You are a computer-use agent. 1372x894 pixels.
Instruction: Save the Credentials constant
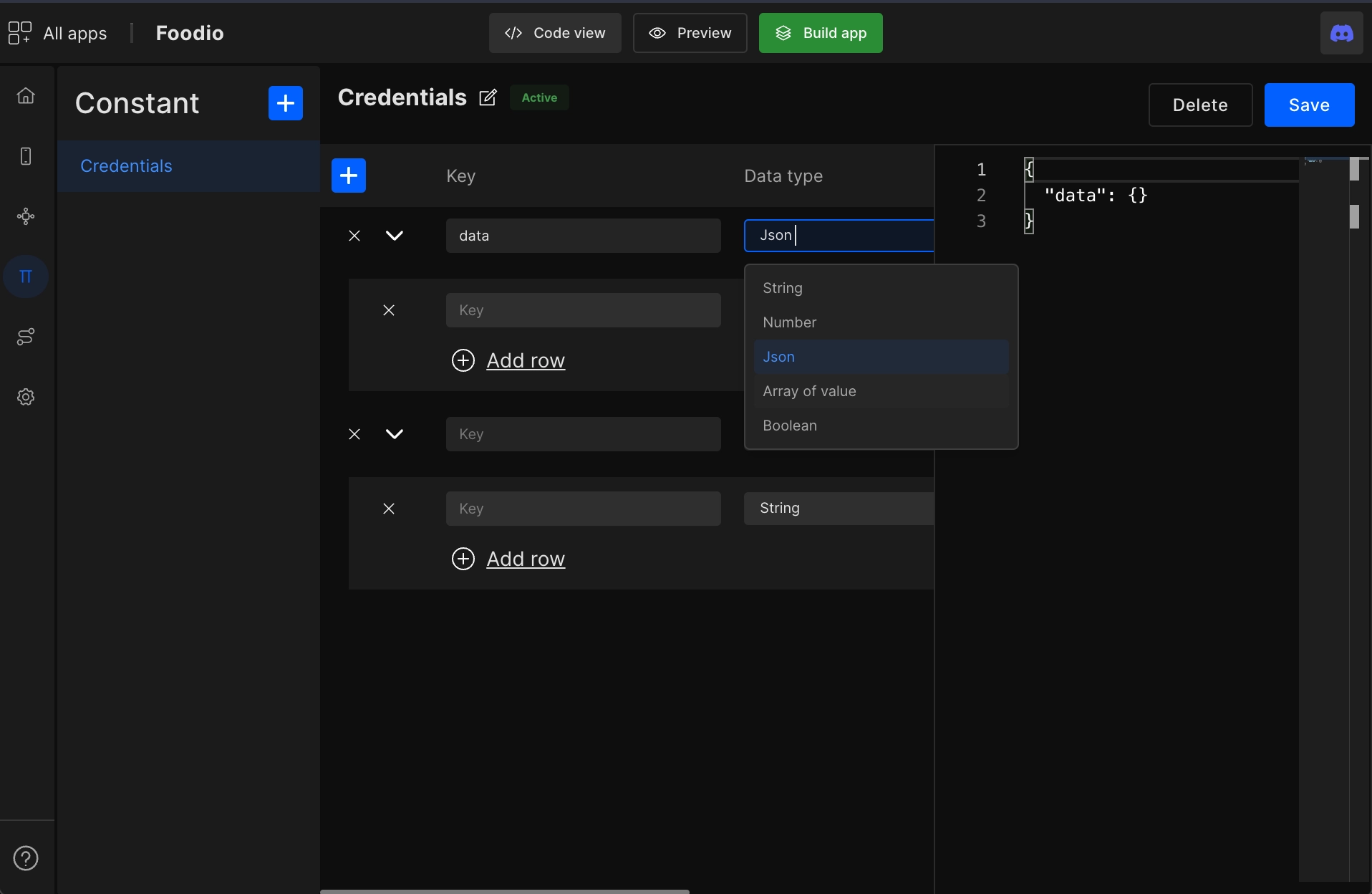coord(1309,105)
